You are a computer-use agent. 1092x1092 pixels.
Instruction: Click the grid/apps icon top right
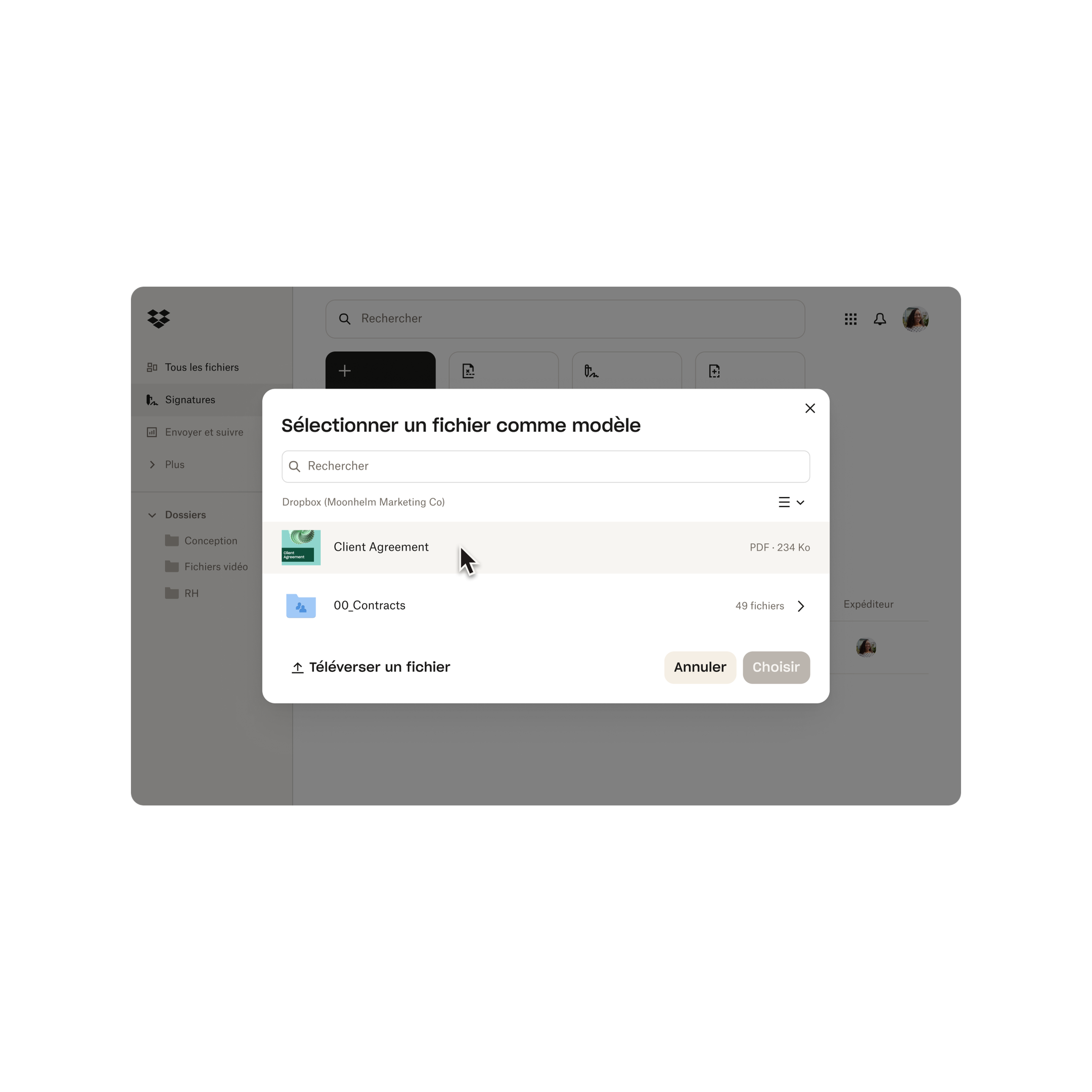[x=851, y=319]
